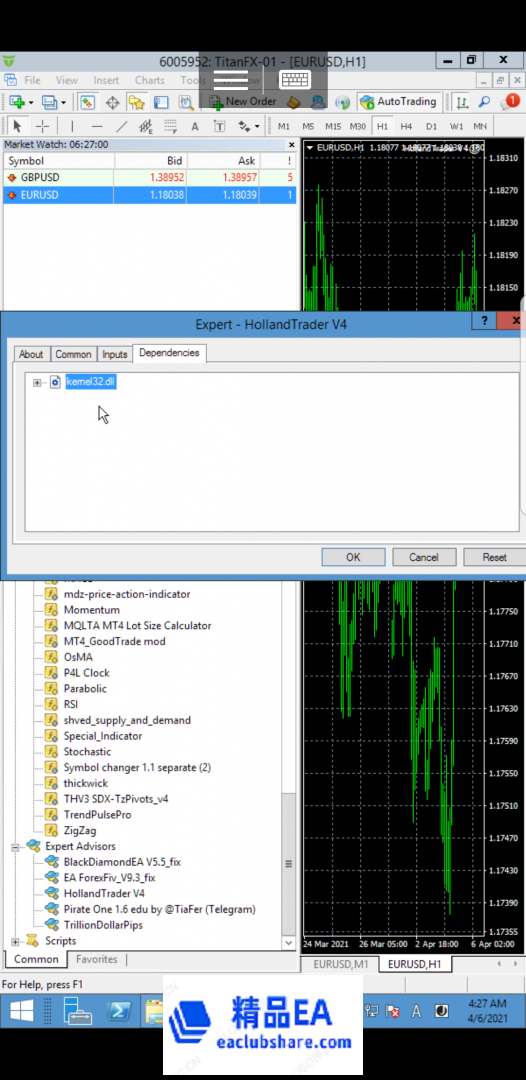Switch to Navigator Favorites tab

click(96, 959)
